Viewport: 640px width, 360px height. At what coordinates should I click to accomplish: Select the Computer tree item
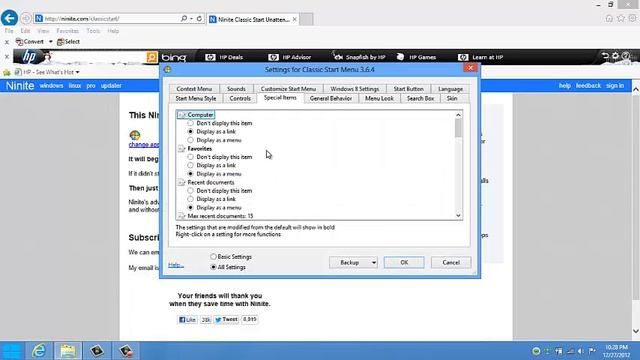point(196,115)
